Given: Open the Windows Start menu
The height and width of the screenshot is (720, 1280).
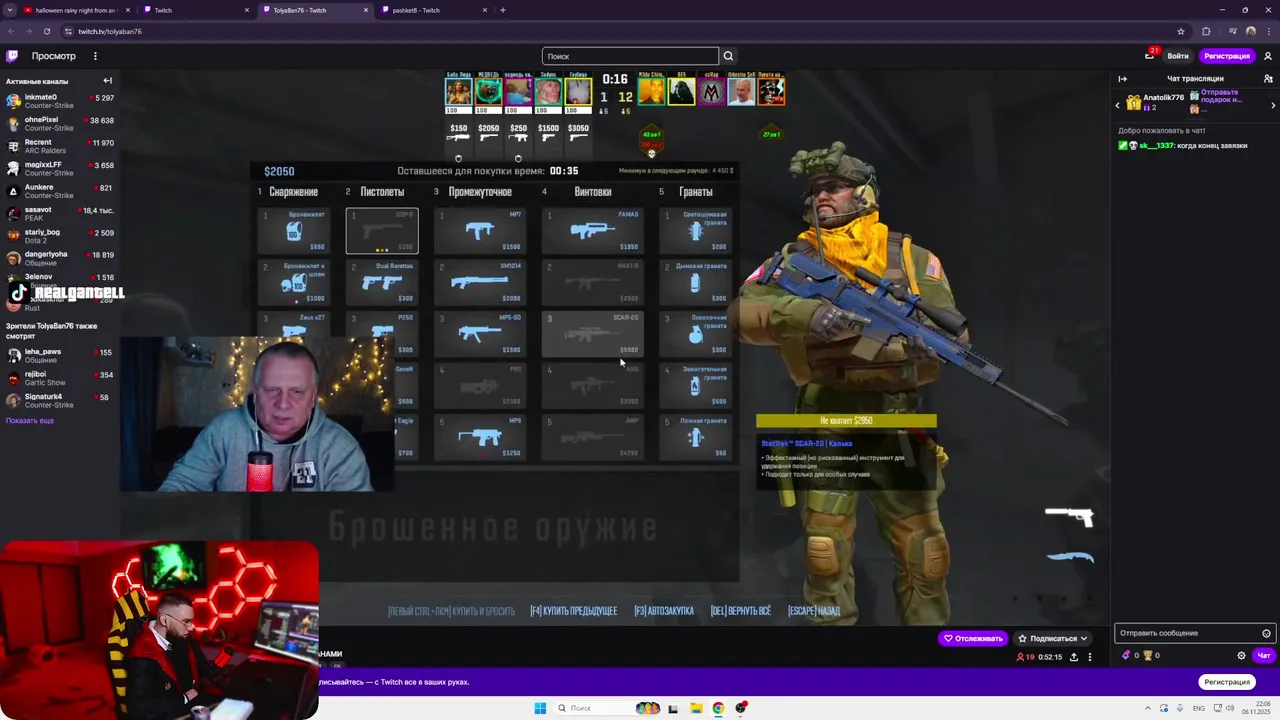Looking at the screenshot, I should click(x=540, y=708).
